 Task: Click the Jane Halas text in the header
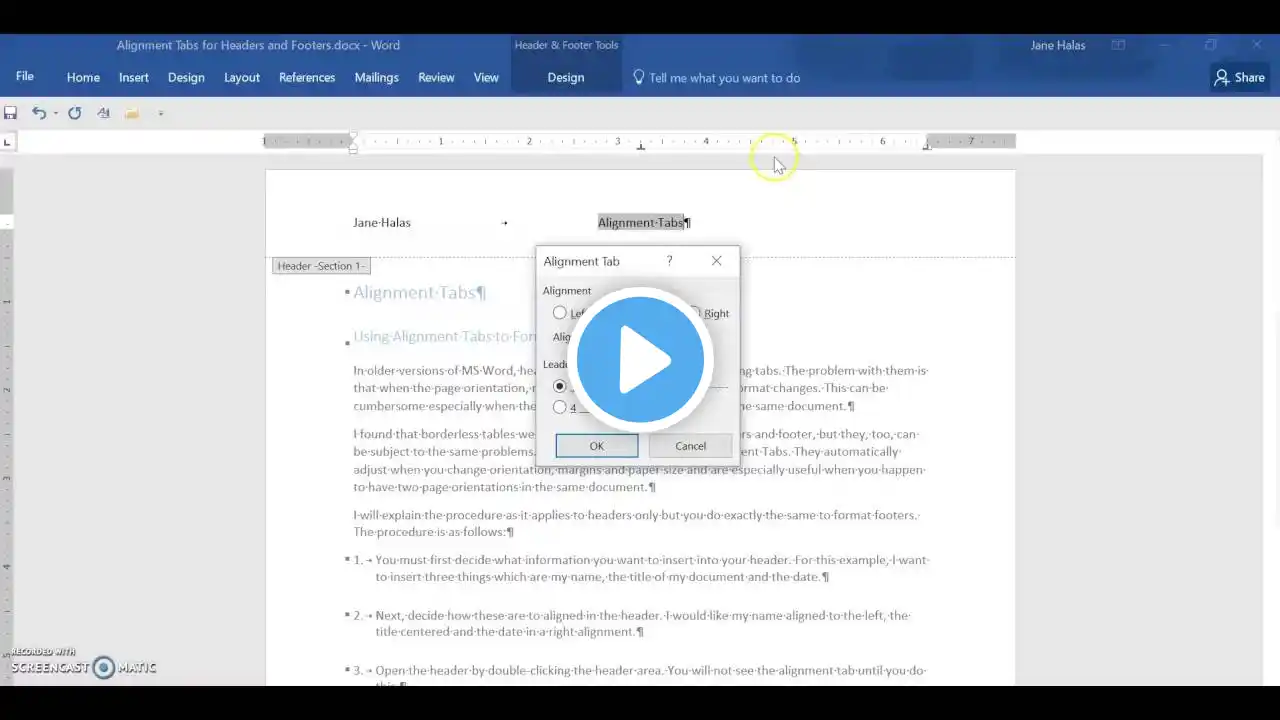pyautogui.click(x=382, y=223)
